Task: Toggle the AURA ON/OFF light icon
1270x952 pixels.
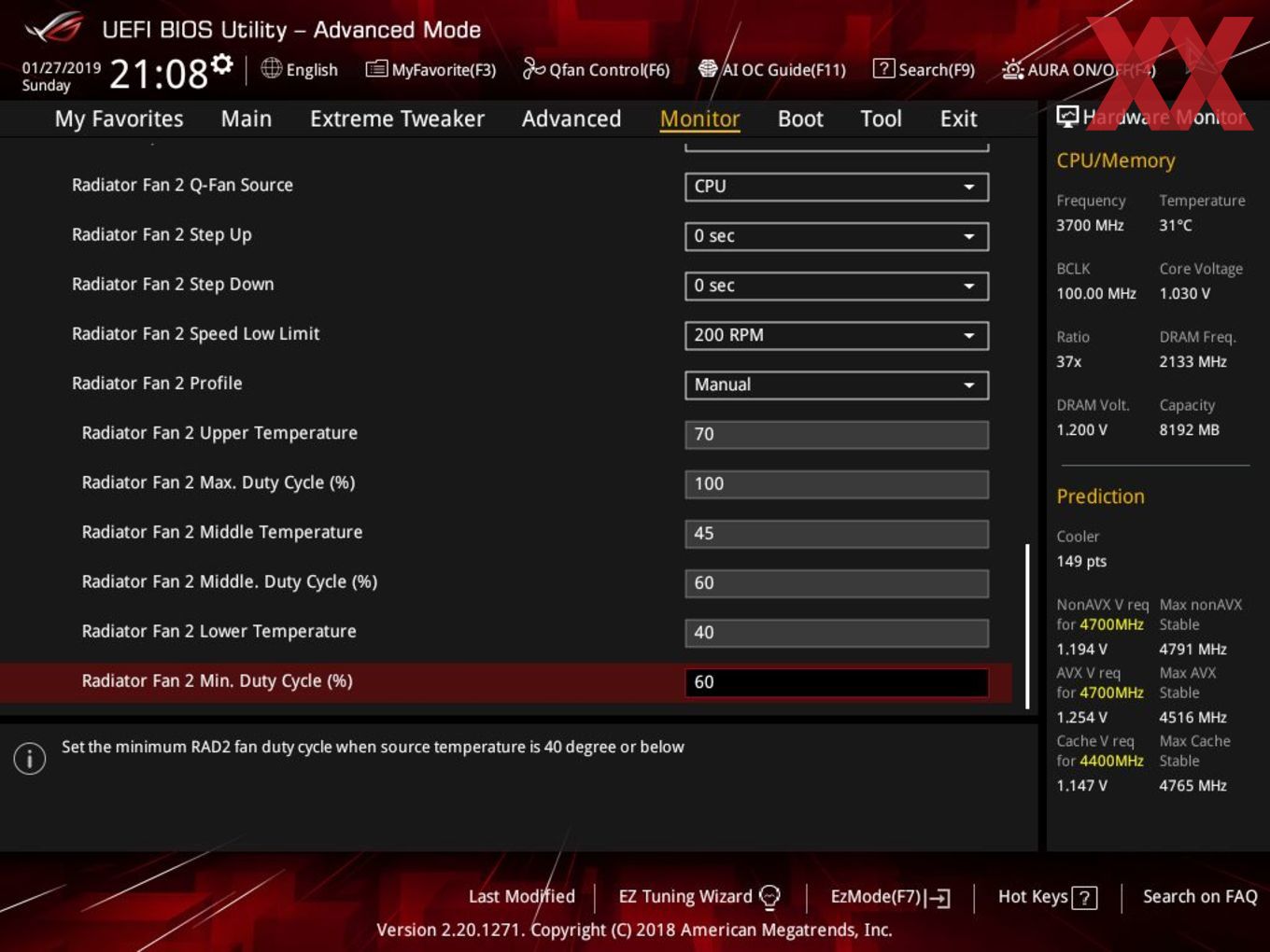Action: (x=1012, y=69)
